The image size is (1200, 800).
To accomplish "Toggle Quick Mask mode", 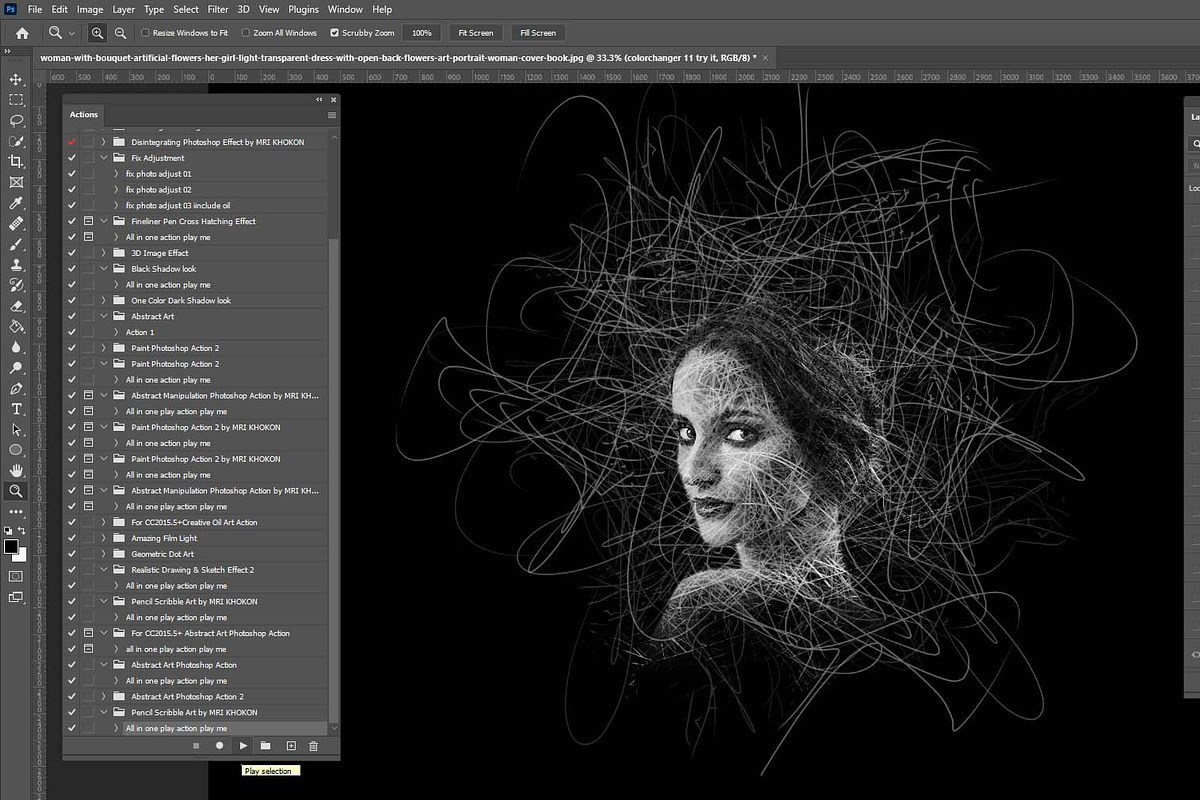I will 16,577.
